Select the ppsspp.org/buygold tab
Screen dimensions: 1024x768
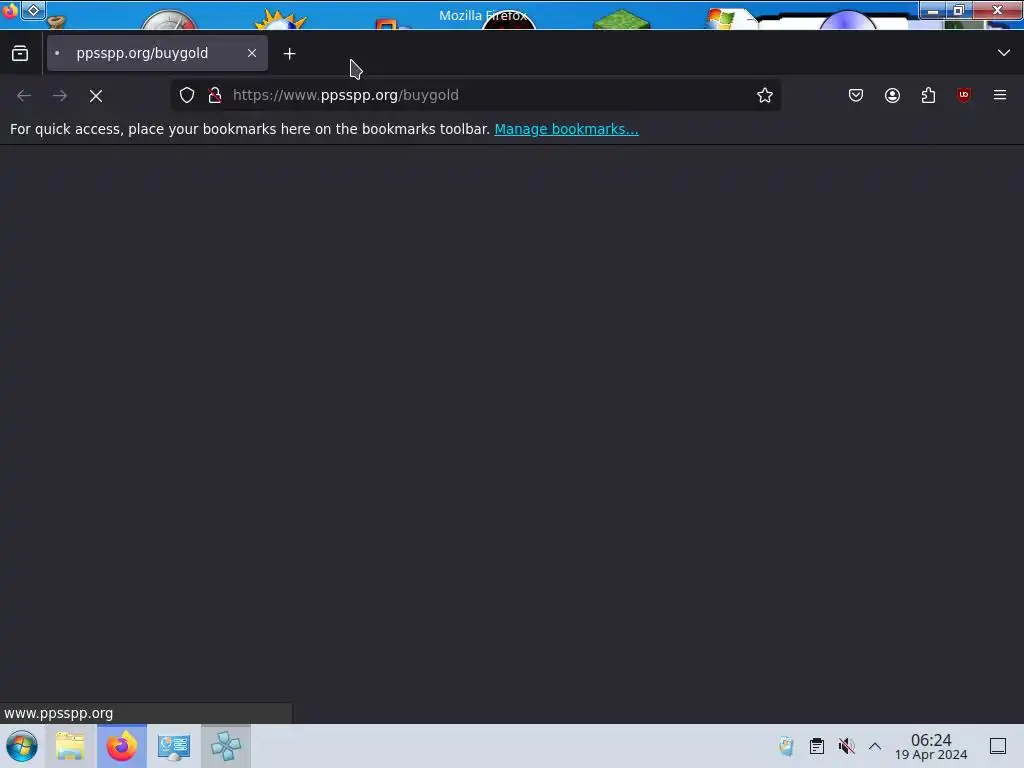[x=157, y=53]
